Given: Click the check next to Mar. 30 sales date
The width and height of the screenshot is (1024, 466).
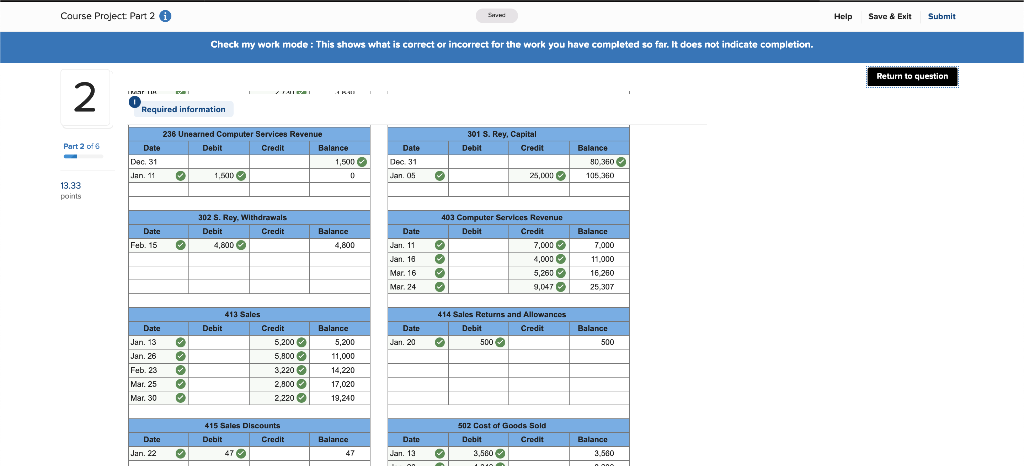Looking at the screenshot, I should pos(180,397).
